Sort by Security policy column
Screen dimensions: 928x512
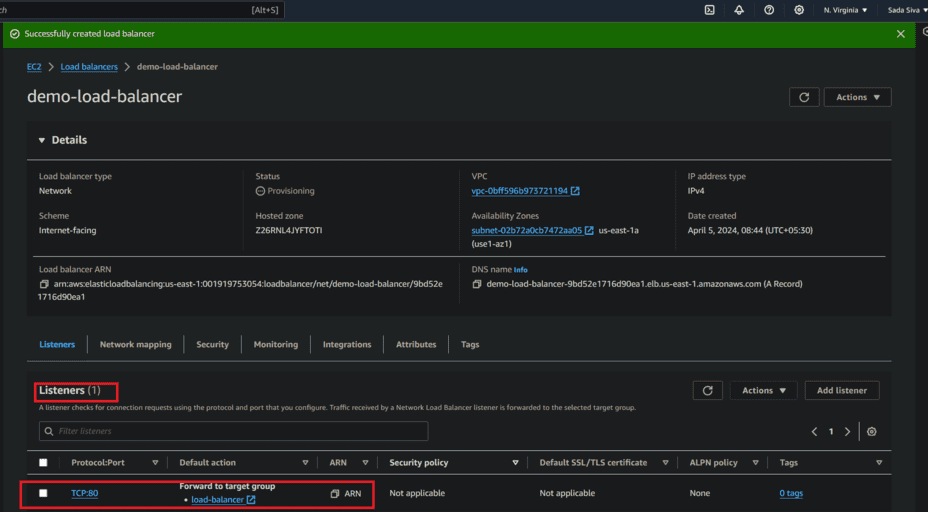[x=515, y=463]
